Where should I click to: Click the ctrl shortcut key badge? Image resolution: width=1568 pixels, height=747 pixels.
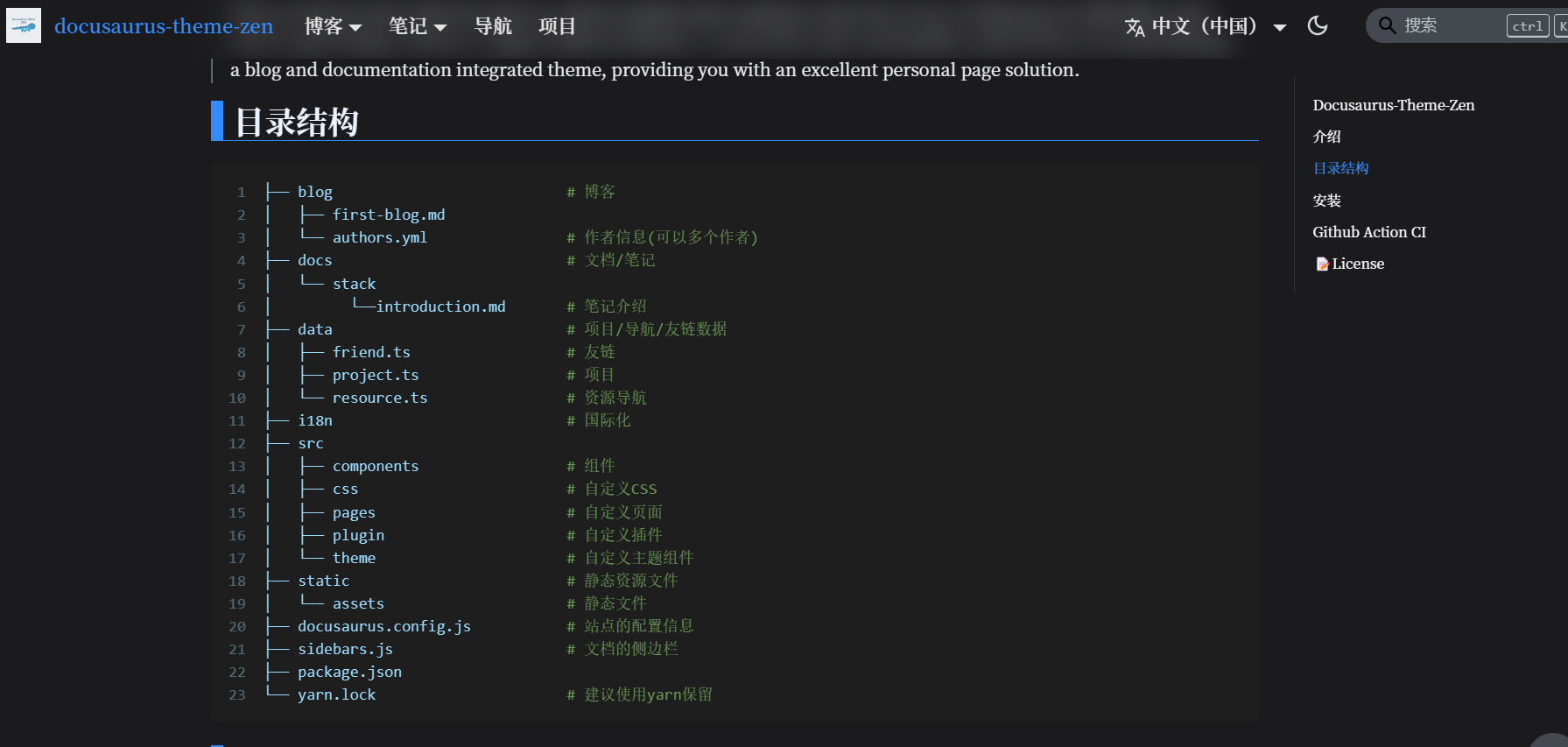[x=1528, y=26]
